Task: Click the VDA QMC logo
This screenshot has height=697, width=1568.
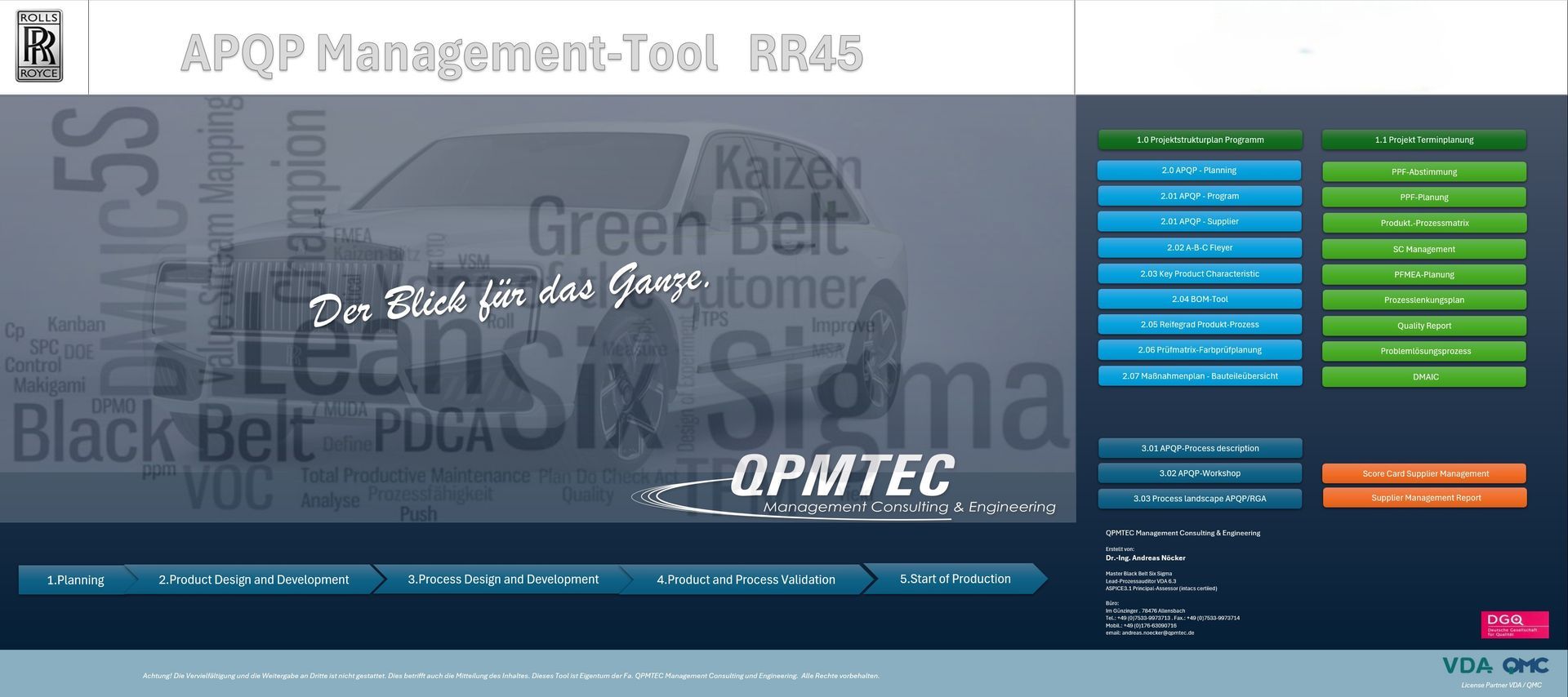Action: 1495,666
